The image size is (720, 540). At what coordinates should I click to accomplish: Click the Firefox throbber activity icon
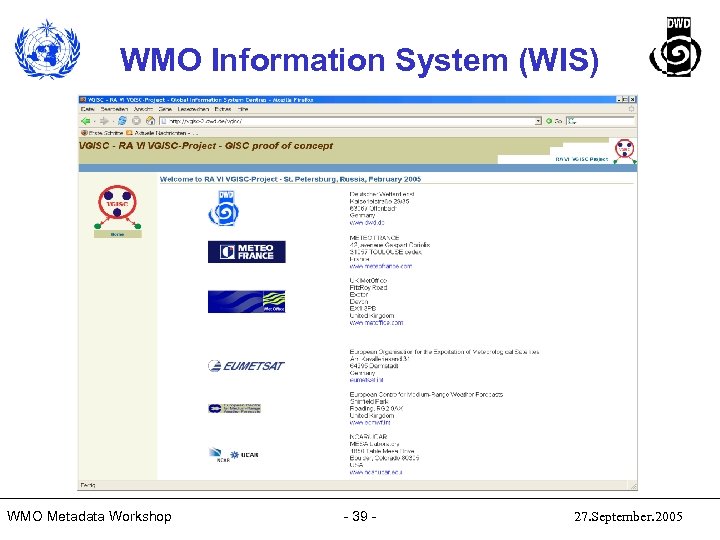(631, 109)
